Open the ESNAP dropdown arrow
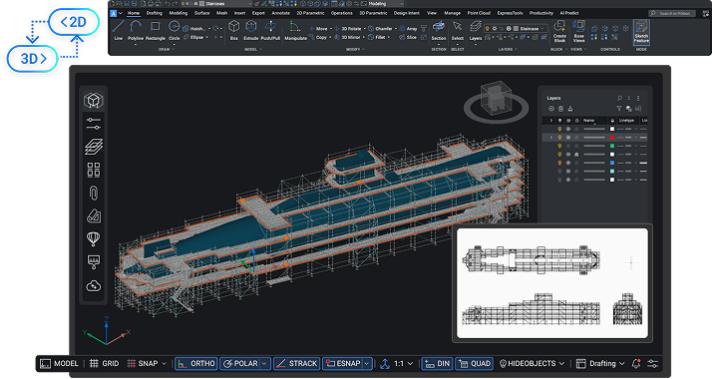 coord(367,364)
